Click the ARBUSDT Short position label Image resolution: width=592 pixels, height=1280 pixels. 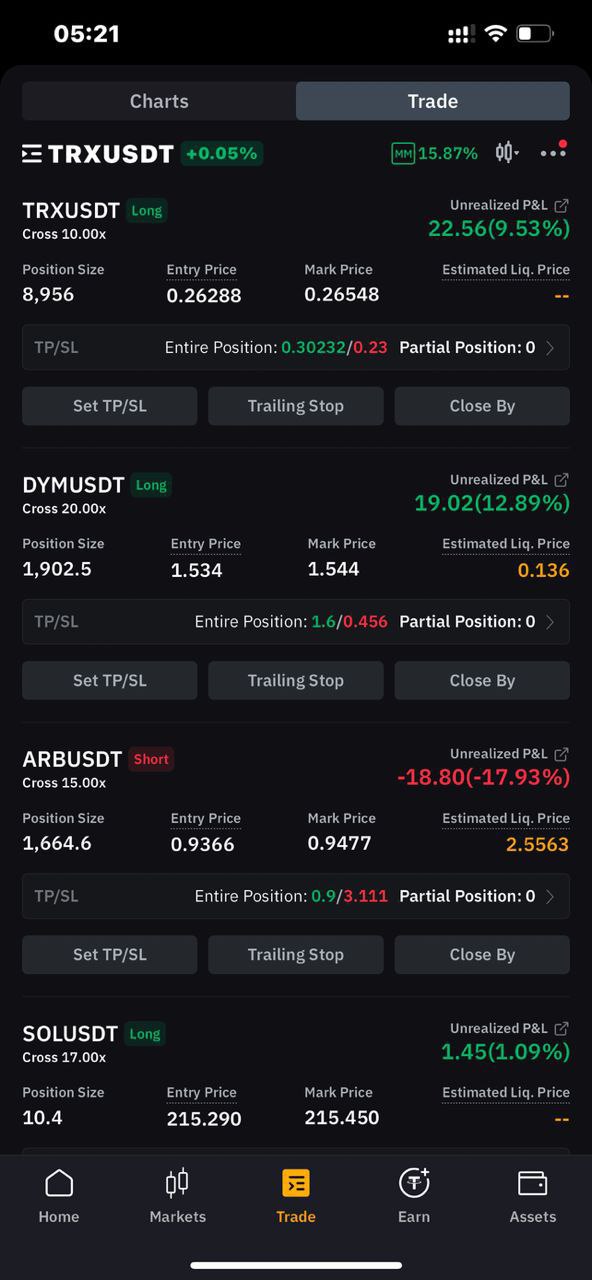pos(151,759)
